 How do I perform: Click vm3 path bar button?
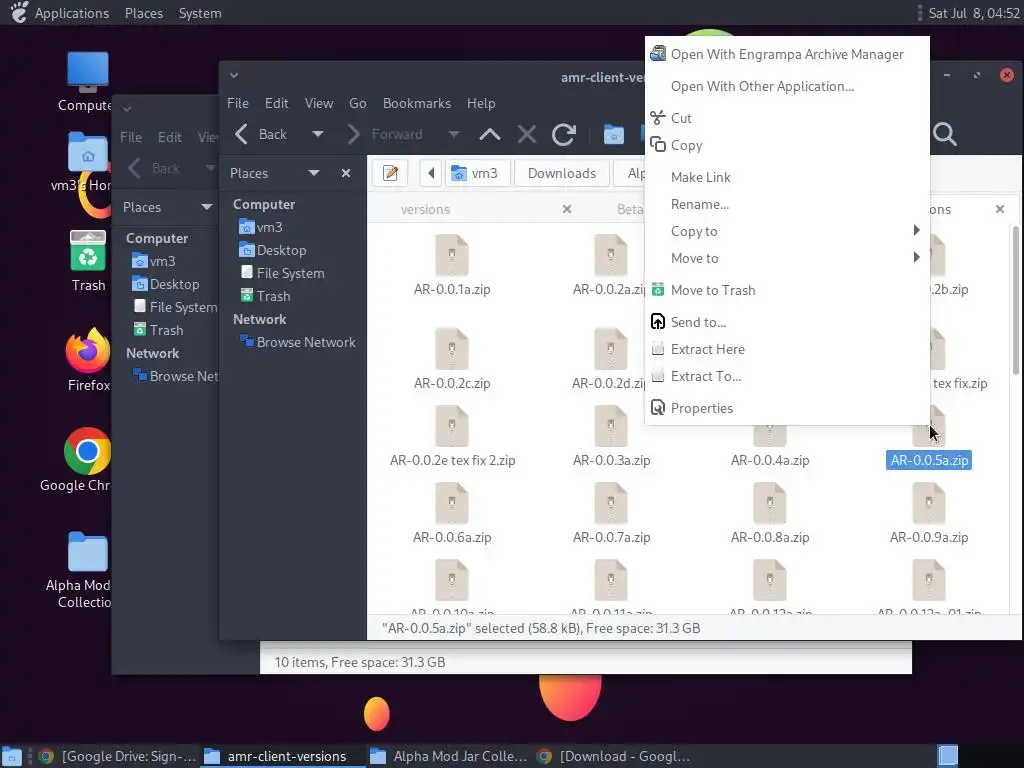[477, 173]
